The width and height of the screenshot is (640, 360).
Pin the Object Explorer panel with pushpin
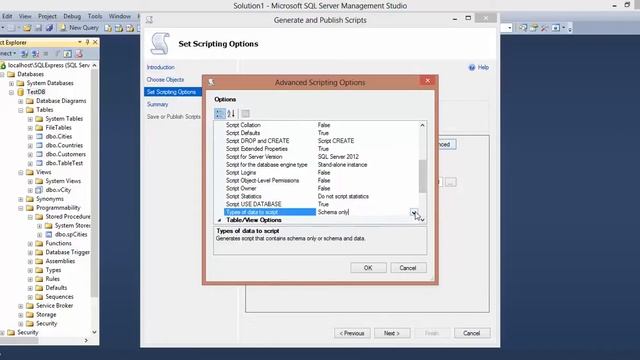[x=87, y=42]
